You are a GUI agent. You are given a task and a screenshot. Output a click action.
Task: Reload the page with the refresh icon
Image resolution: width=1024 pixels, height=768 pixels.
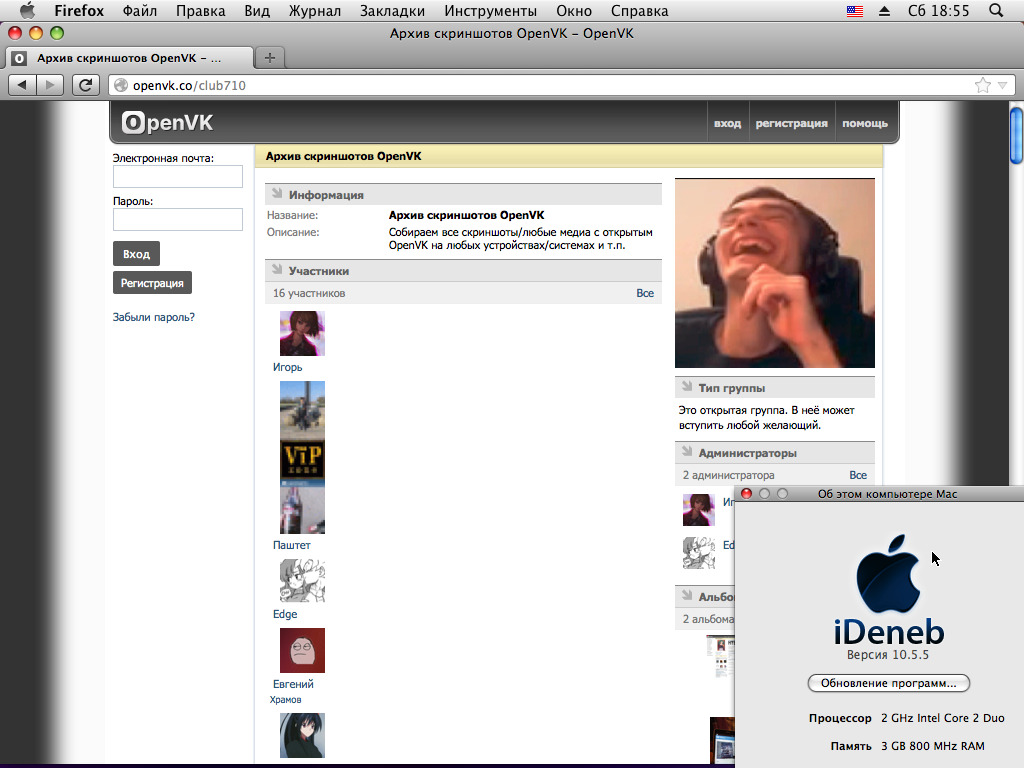click(x=86, y=85)
